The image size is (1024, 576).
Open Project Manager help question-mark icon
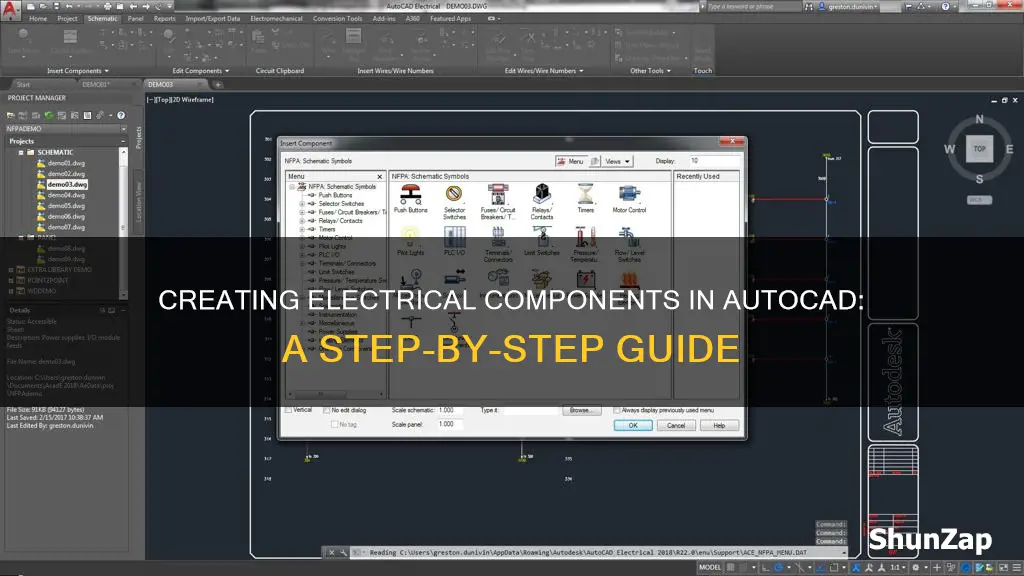pos(121,116)
